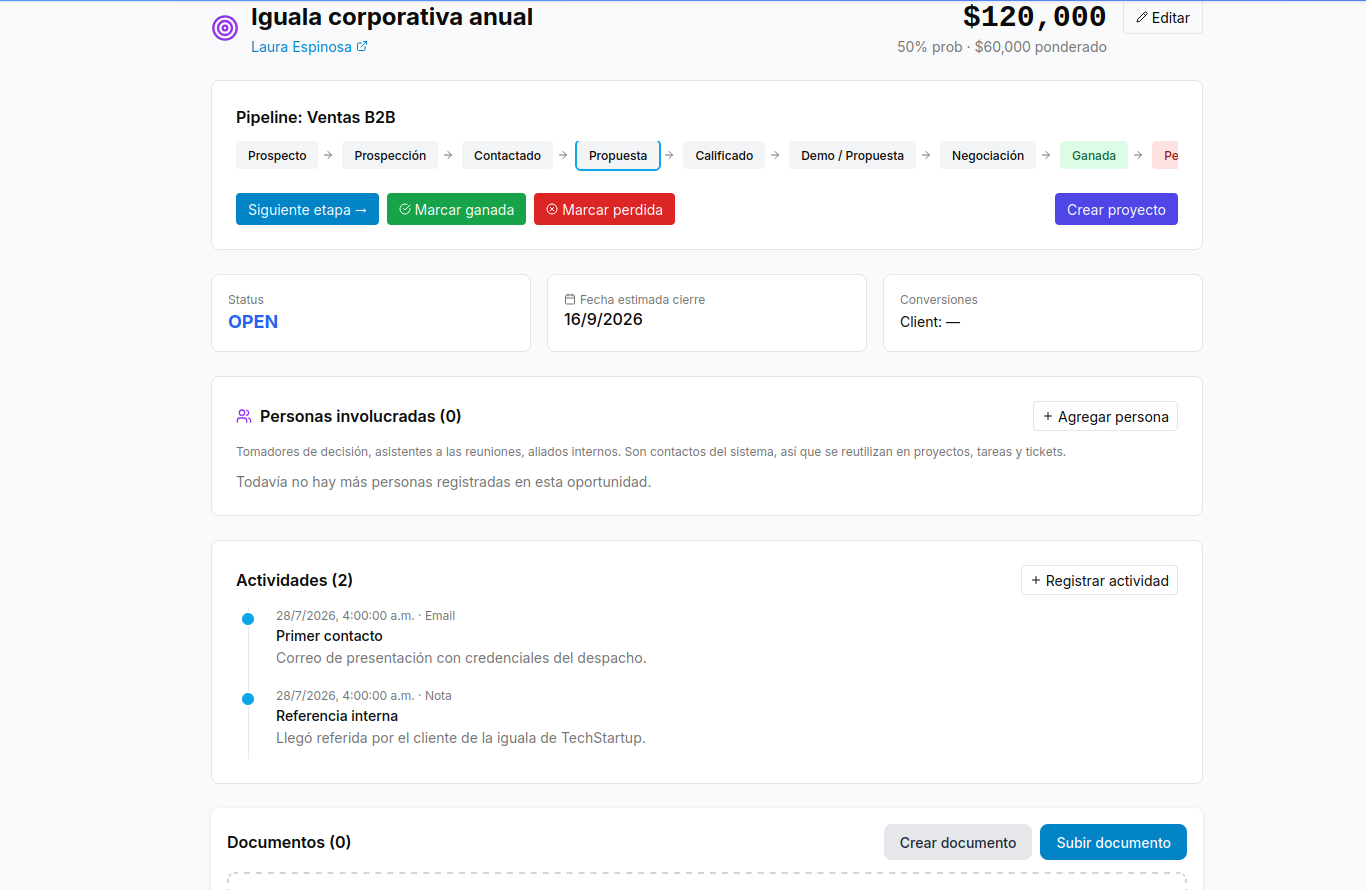
Task: Choose the Demo / Propuesta stage
Action: click(x=852, y=155)
